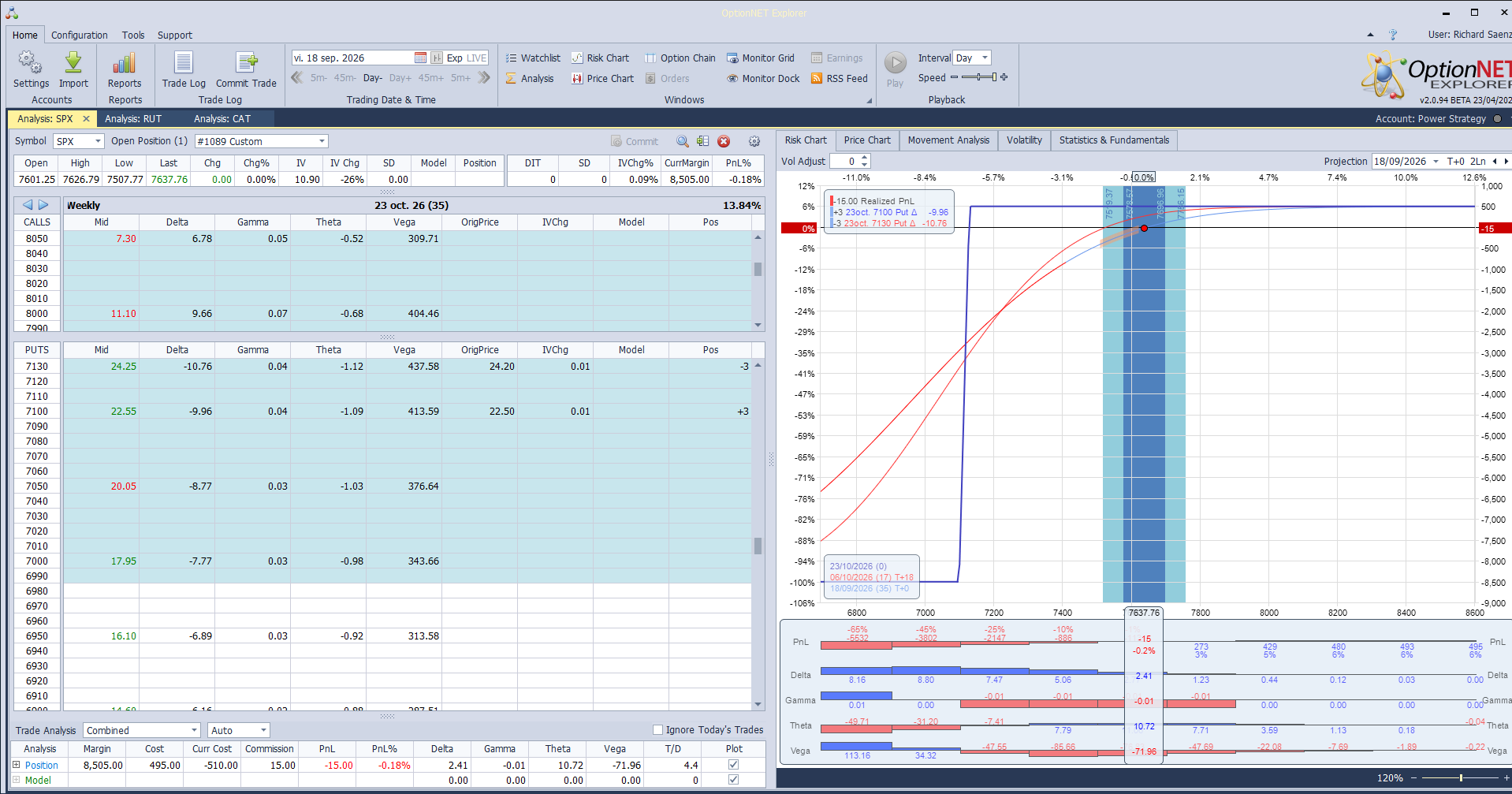Toggle the Model row Plot checkbox
Viewport: 1512px width, 794px height.
tap(734, 780)
